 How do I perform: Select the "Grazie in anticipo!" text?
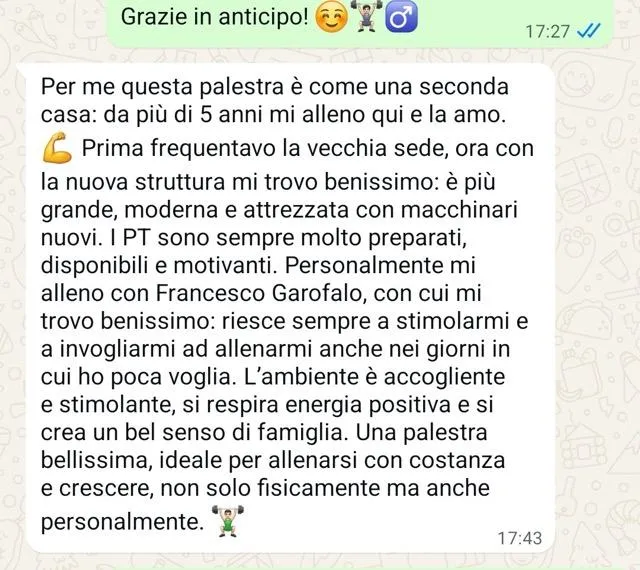point(215,17)
